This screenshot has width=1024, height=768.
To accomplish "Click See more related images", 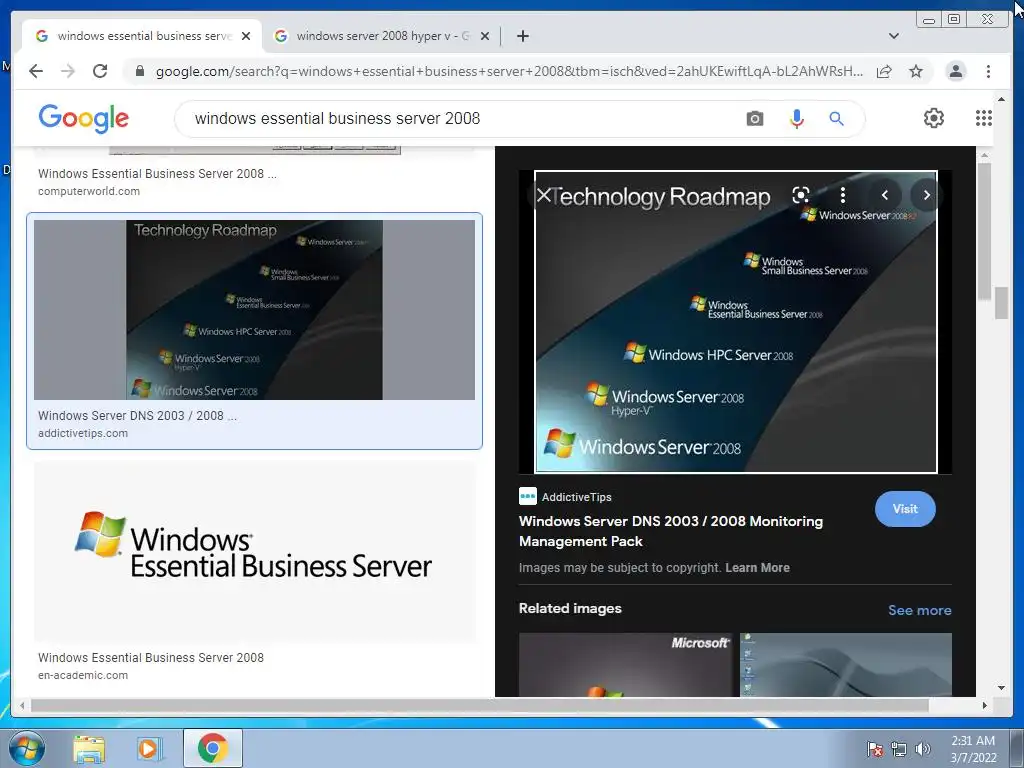I will 920,610.
